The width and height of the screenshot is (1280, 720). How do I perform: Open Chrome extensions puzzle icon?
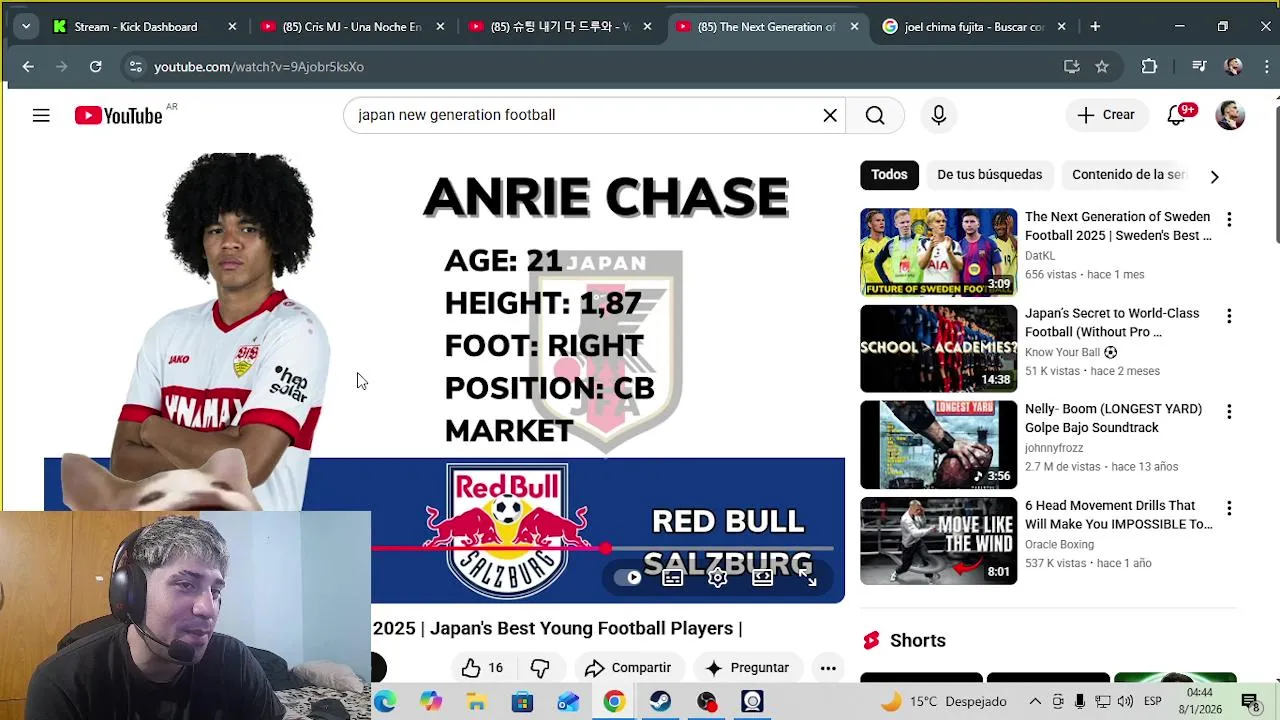tap(1149, 67)
